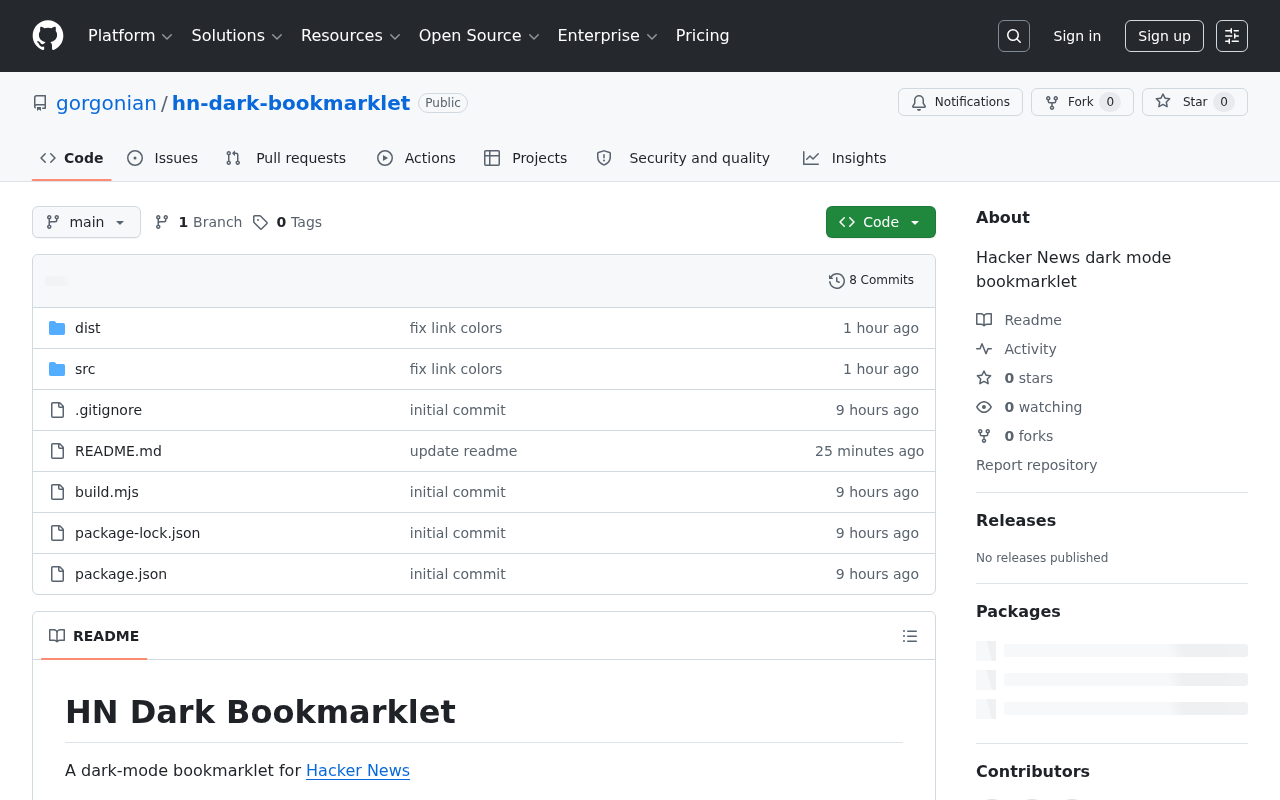Expand the Enterprise menu

607,36
